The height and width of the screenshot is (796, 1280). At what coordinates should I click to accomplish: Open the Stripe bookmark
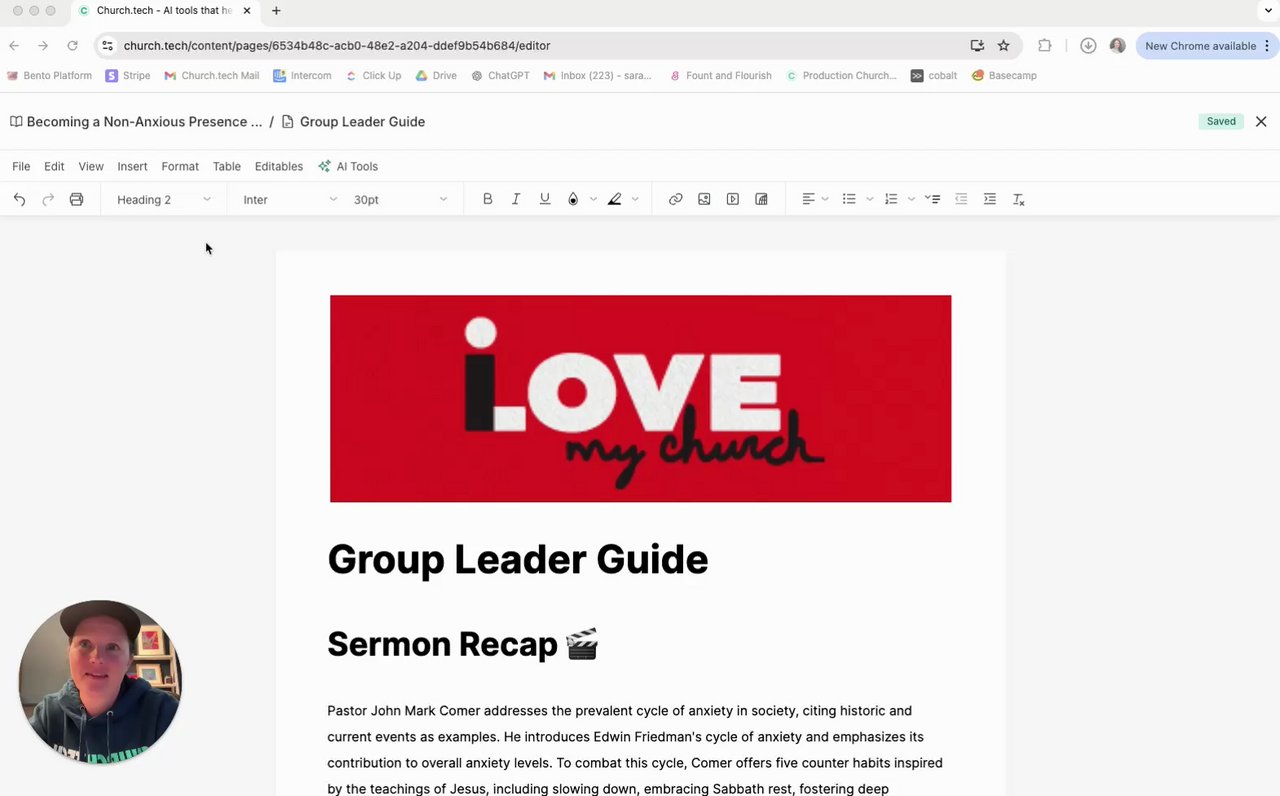(128, 75)
